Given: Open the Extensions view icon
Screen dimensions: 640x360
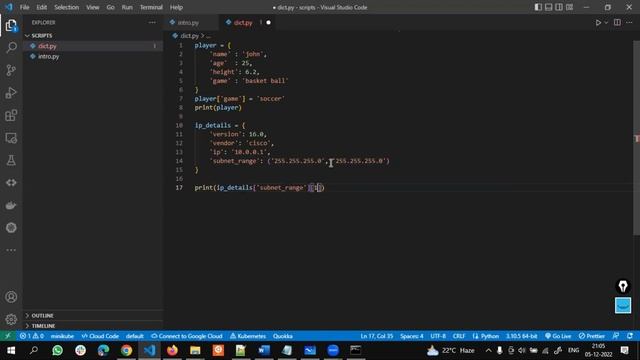Looking at the screenshot, I should (11, 115).
